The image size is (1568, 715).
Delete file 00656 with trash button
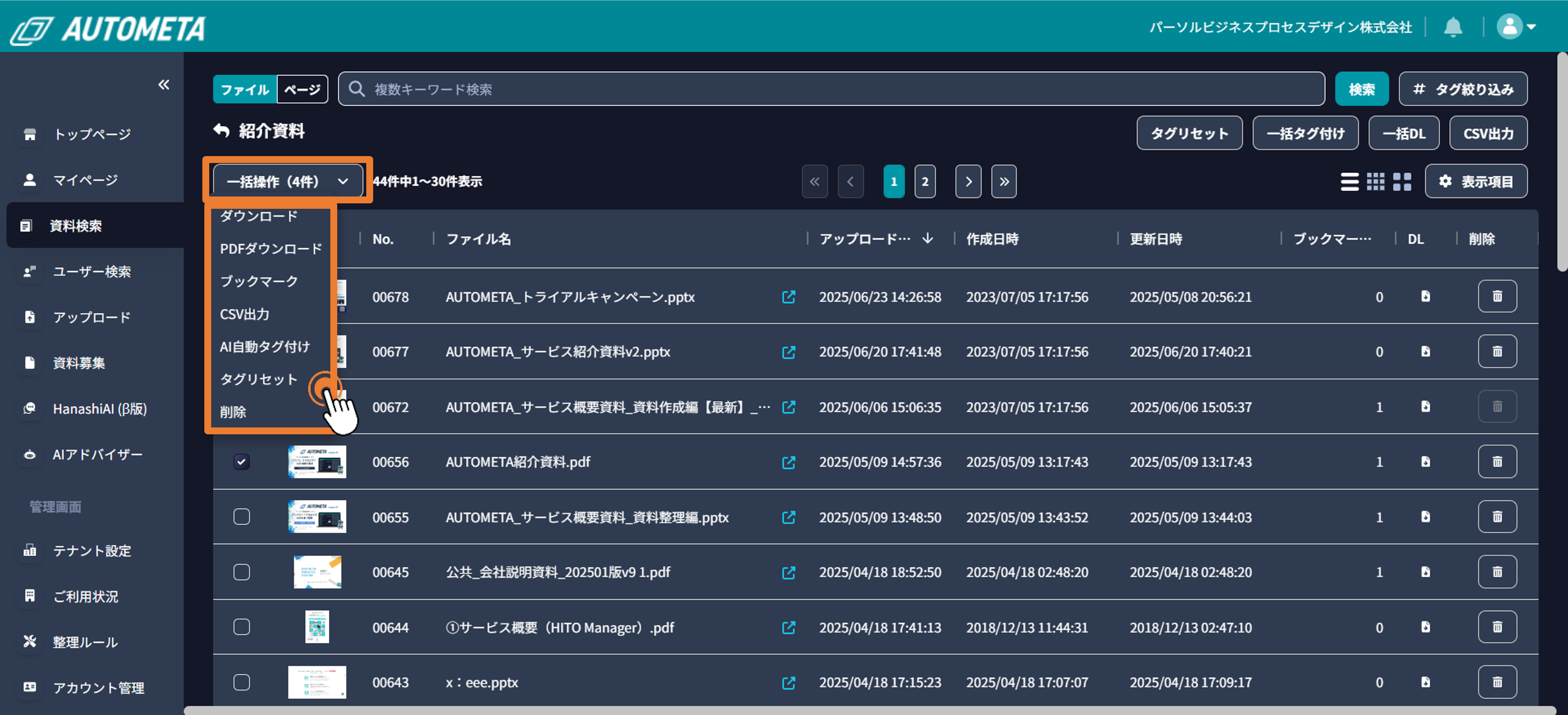(x=1497, y=461)
